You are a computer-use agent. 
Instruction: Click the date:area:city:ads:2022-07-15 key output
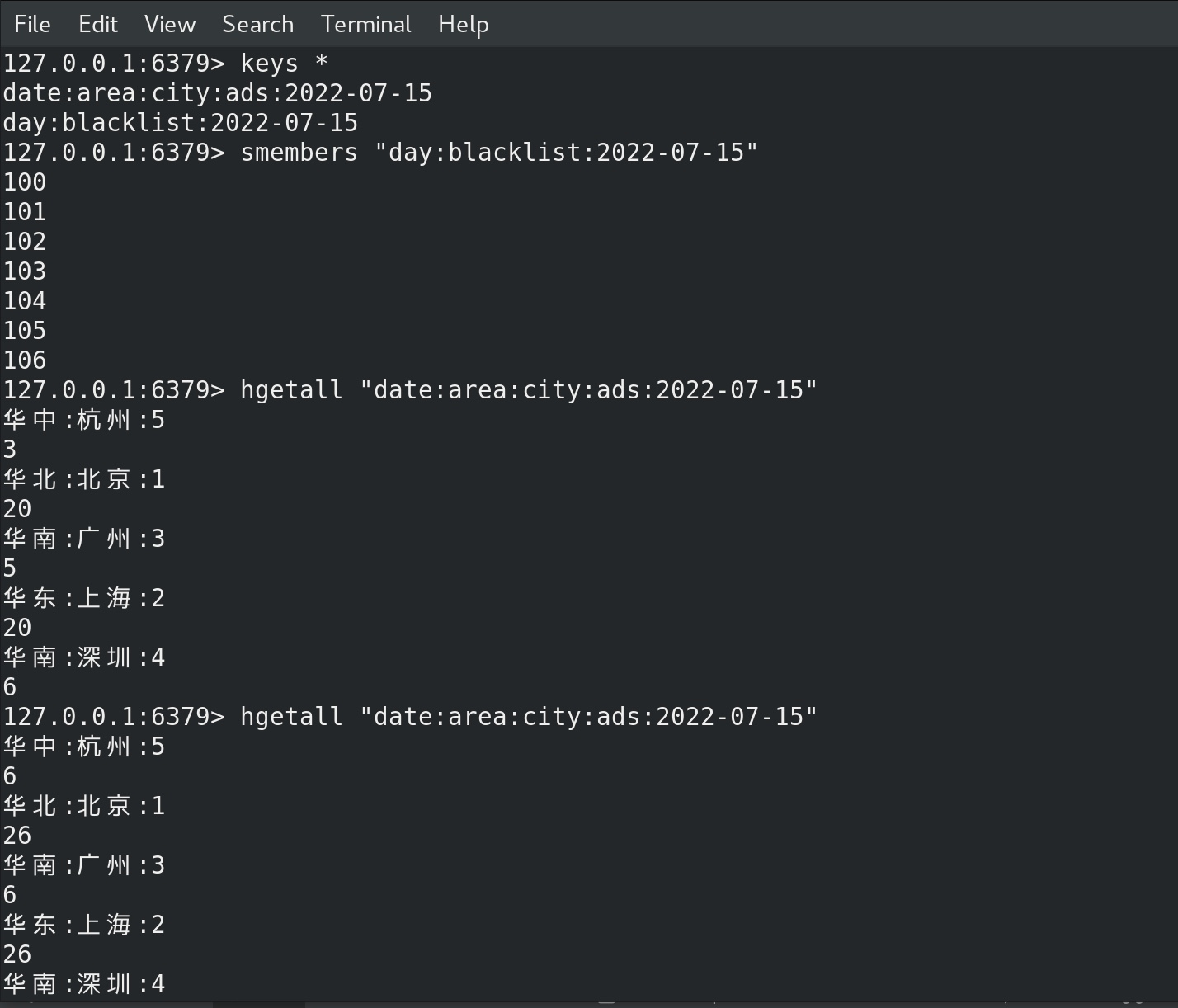218,93
